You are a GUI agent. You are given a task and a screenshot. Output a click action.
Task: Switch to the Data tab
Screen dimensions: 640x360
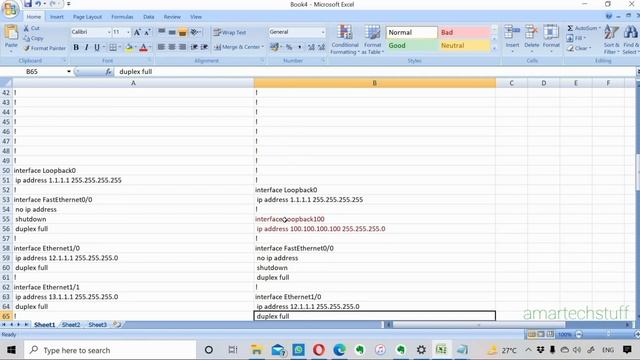pos(149,17)
